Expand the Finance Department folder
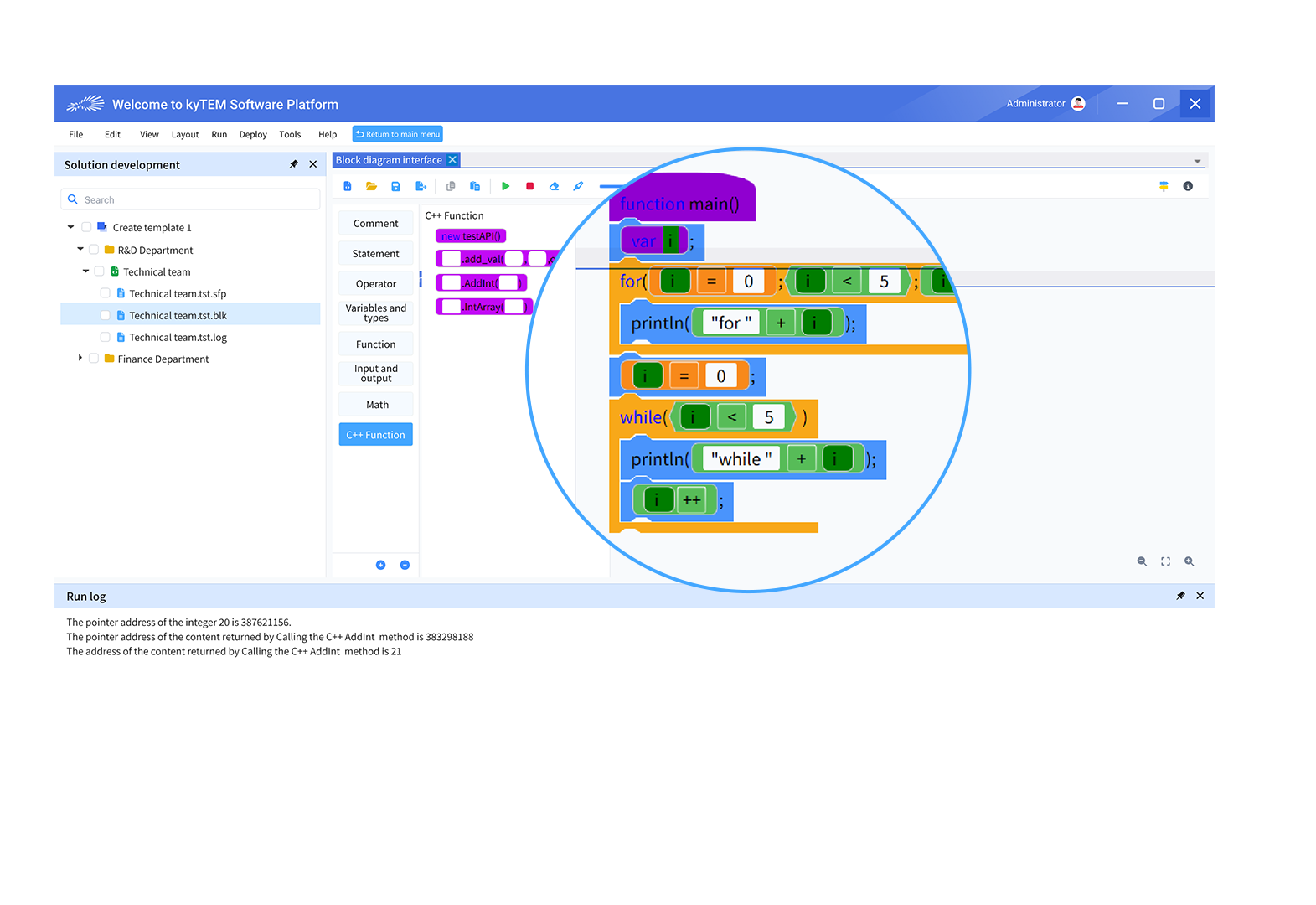Viewport: 1316px width, 905px height. tap(80, 358)
